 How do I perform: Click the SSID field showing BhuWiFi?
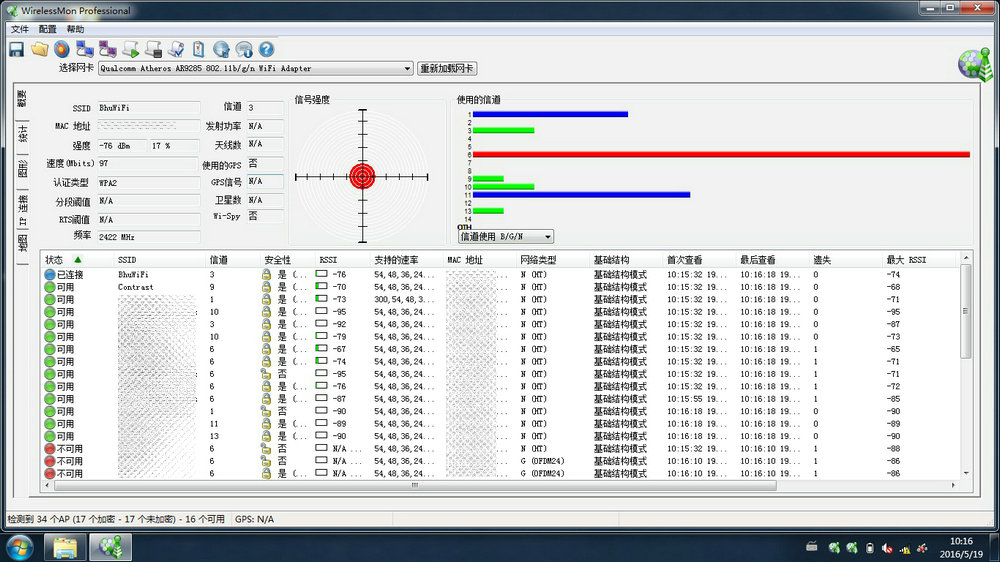(148, 108)
